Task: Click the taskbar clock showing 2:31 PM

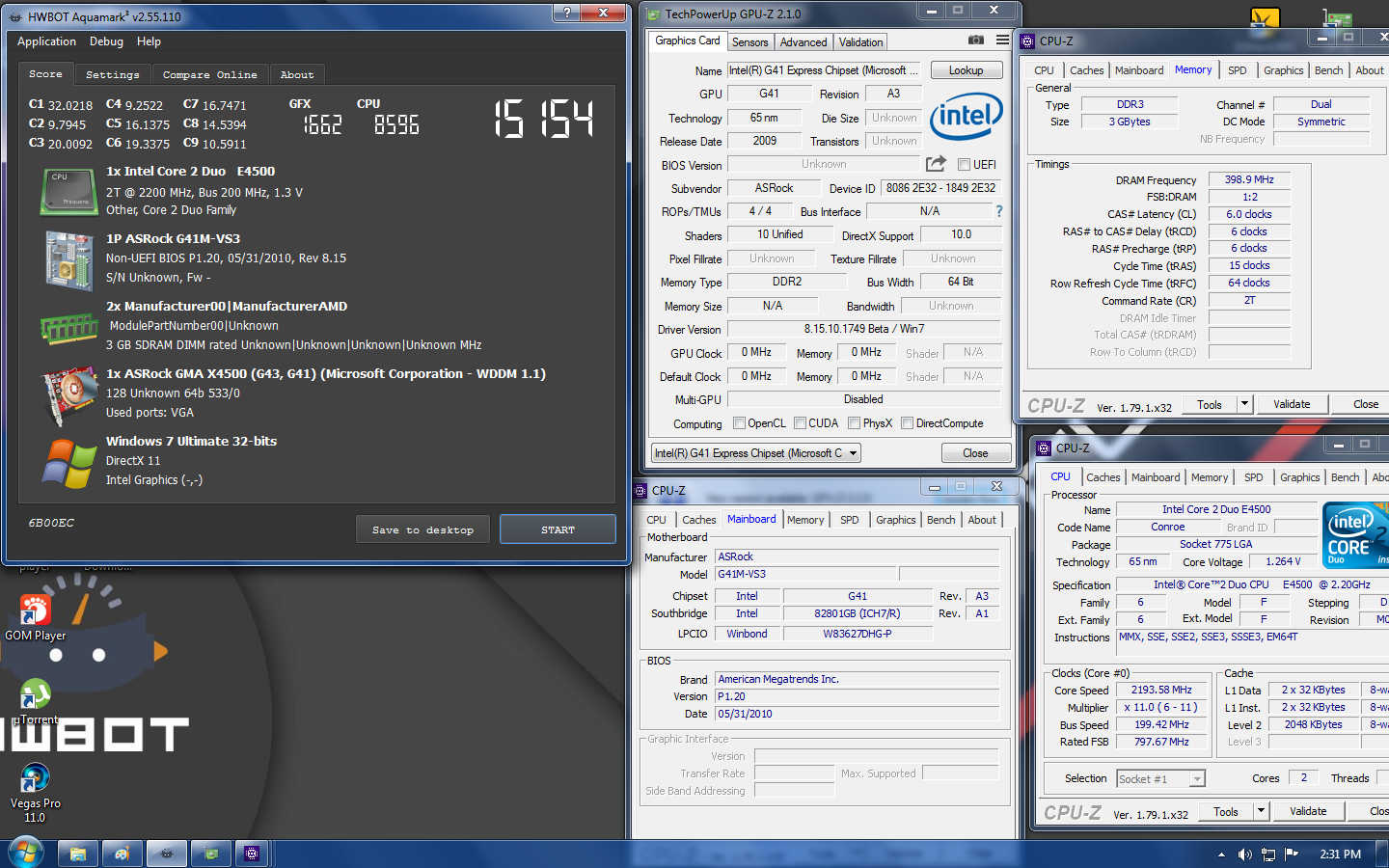Action: 1340,854
